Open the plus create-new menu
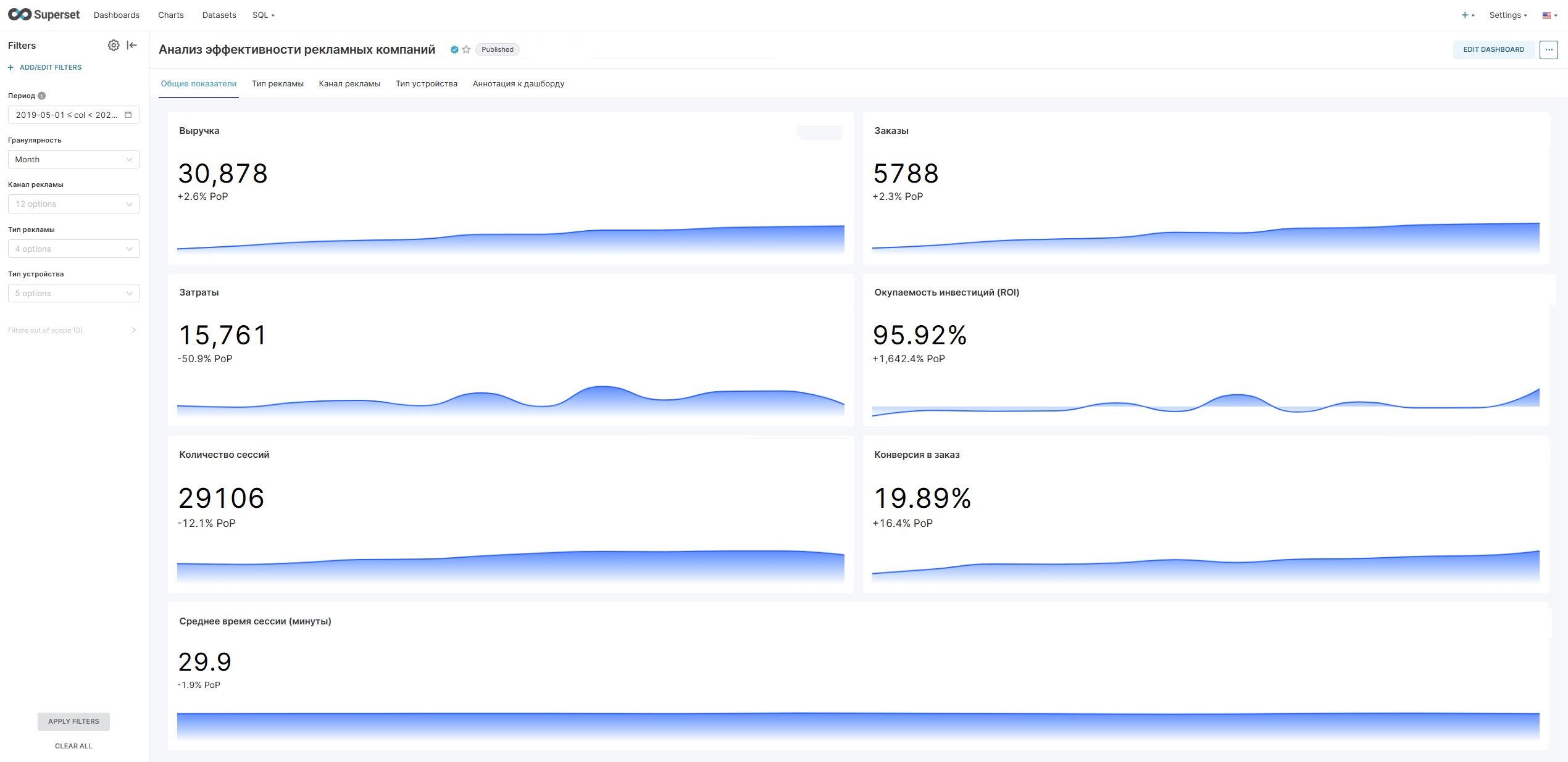Image resolution: width=1568 pixels, height=762 pixels. tap(1467, 15)
